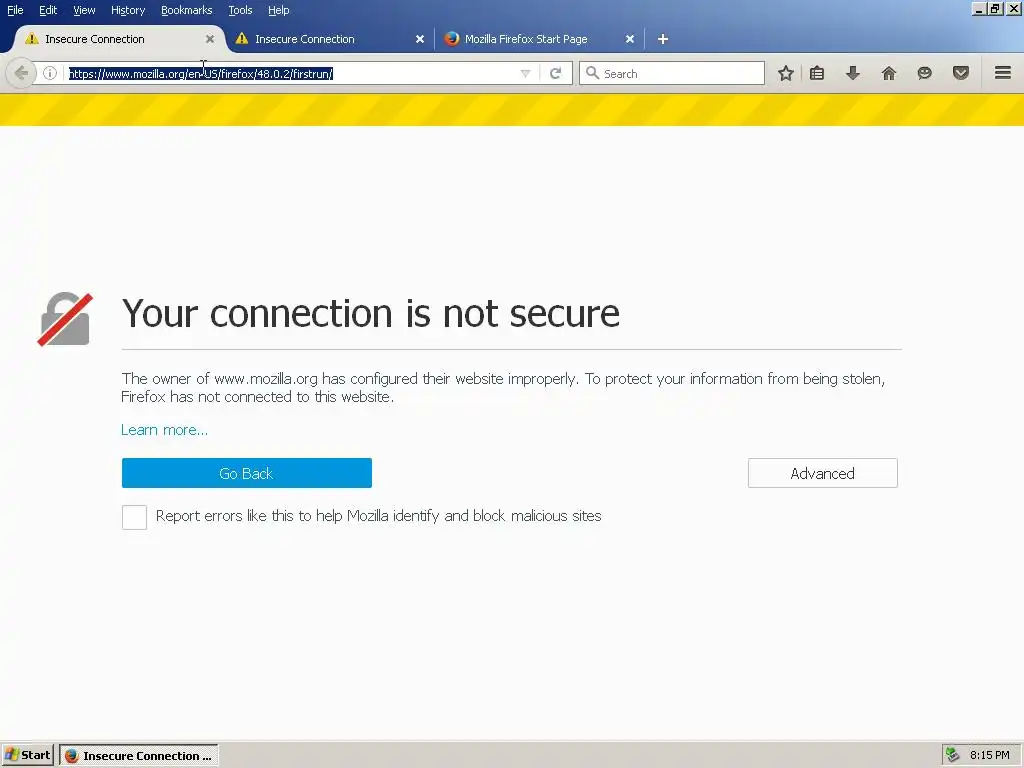This screenshot has width=1024, height=768.
Task: Open the Edit menu
Action: (48, 10)
